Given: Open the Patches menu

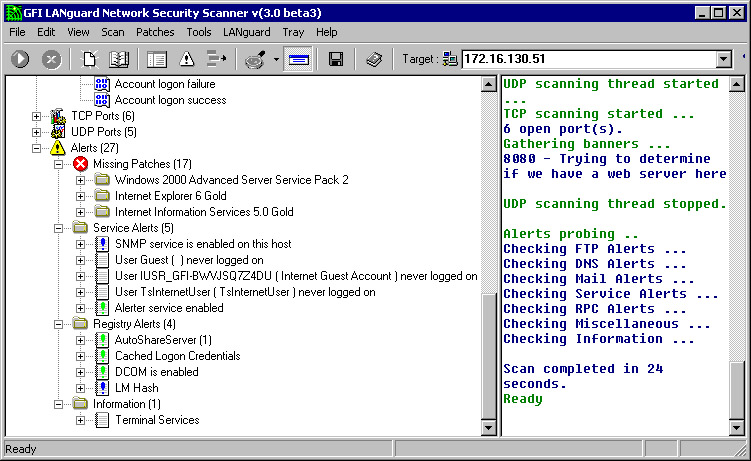Looking at the screenshot, I should point(155,32).
